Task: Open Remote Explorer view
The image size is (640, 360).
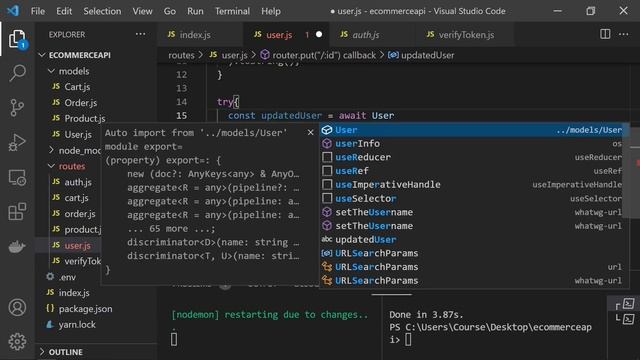Action: (x=17, y=178)
